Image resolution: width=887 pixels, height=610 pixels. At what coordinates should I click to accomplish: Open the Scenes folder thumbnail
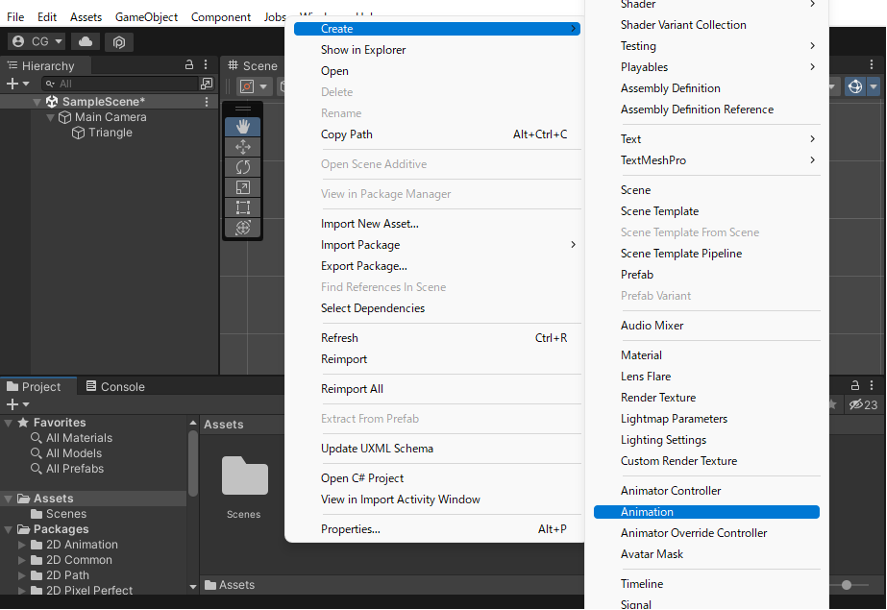[x=244, y=475]
